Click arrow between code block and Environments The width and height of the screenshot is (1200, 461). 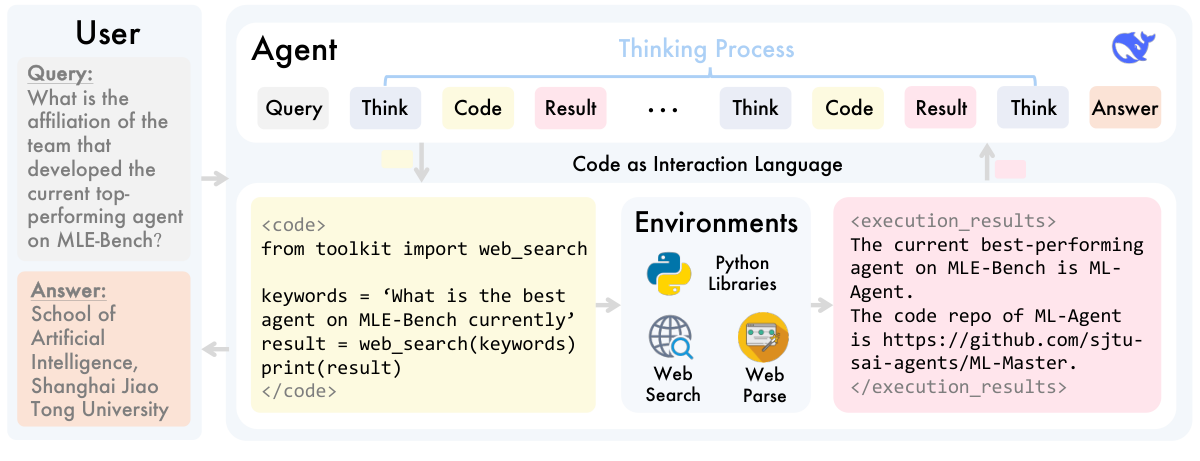607,305
